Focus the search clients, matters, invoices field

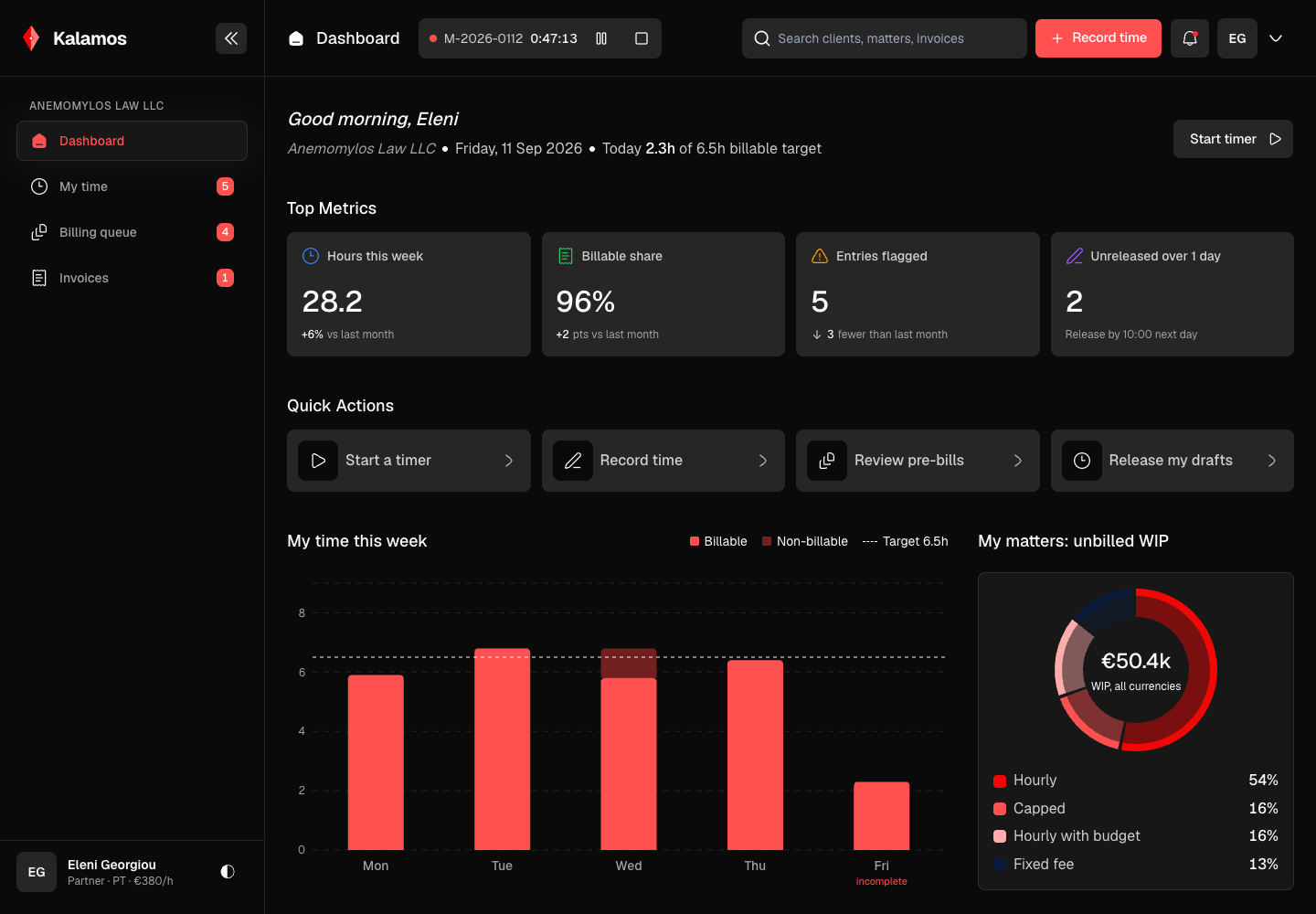click(885, 38)
